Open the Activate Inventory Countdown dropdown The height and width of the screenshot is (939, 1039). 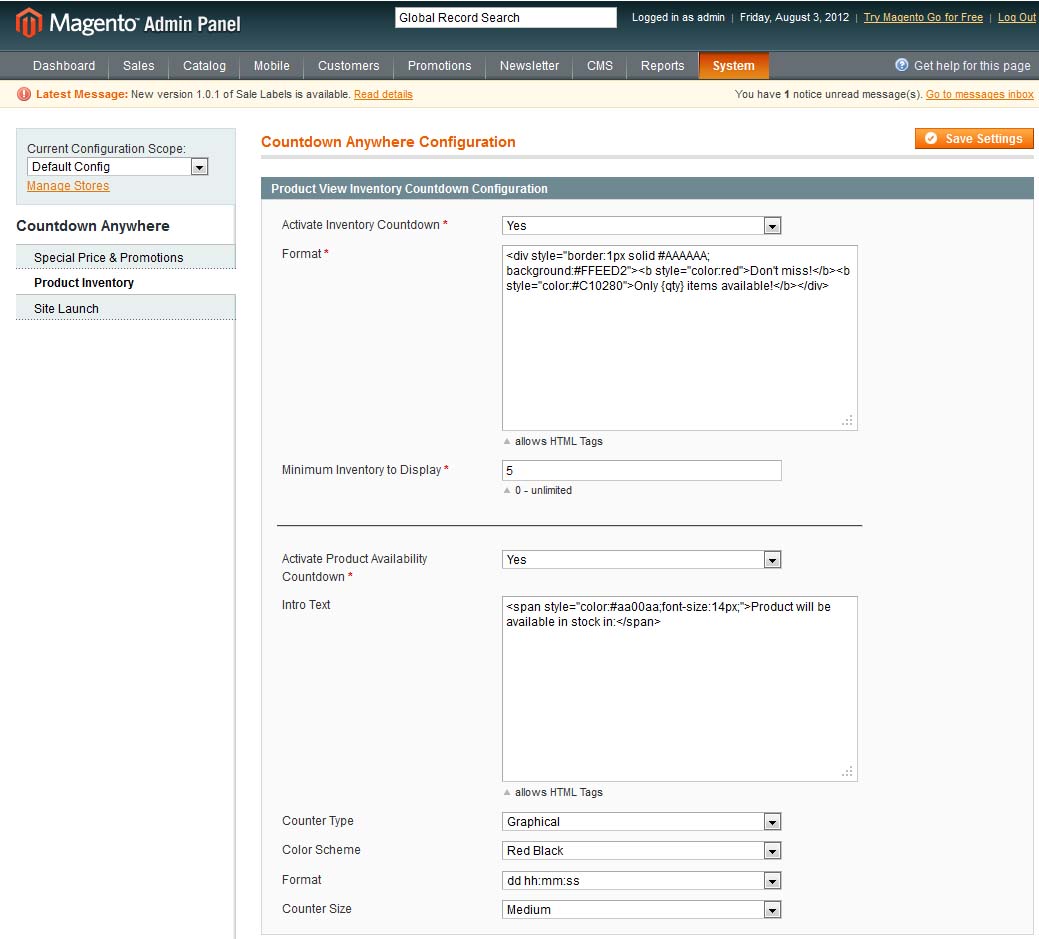point(641,225)
